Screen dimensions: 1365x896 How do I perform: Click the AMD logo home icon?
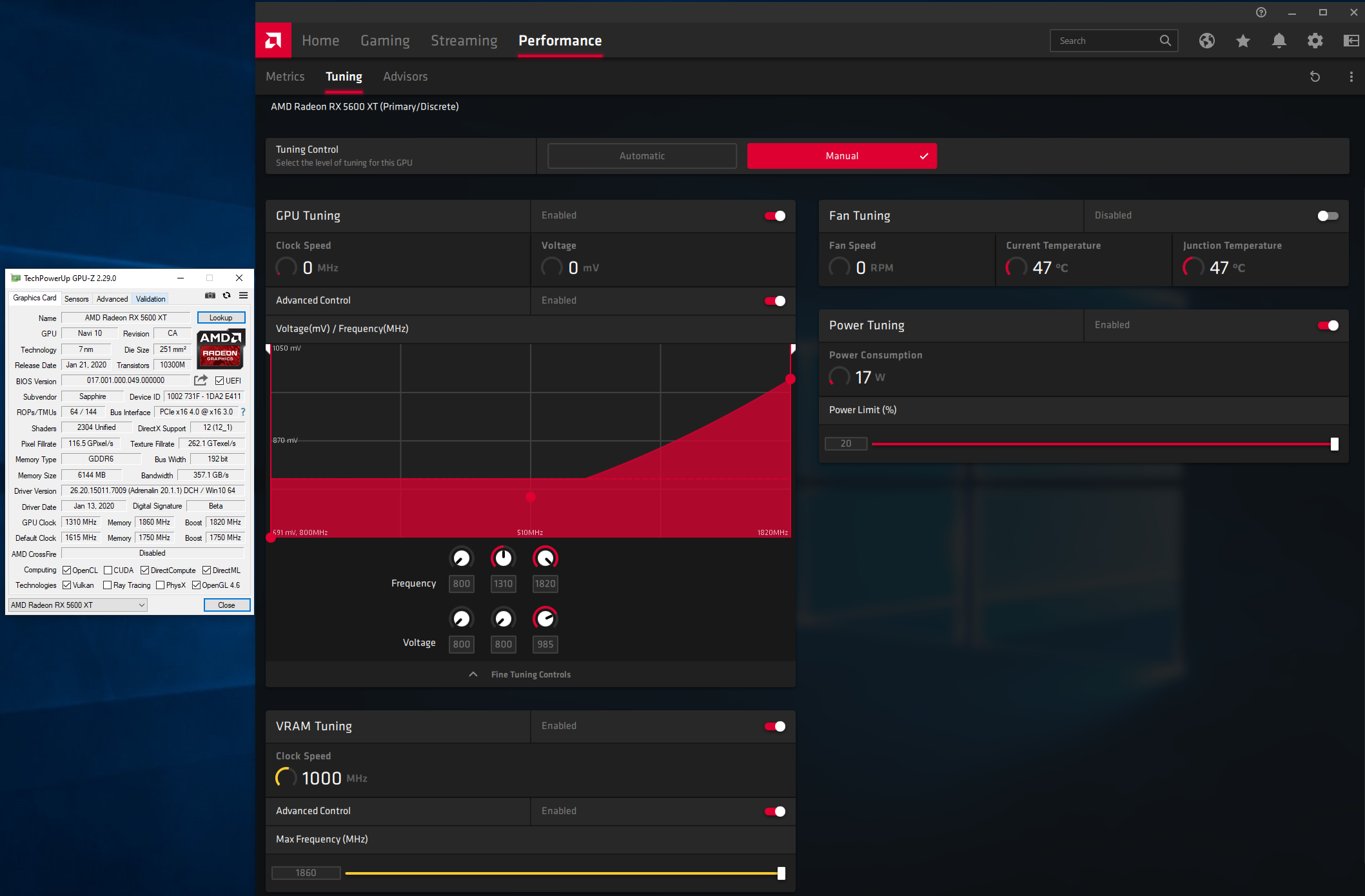coord(273,41)
